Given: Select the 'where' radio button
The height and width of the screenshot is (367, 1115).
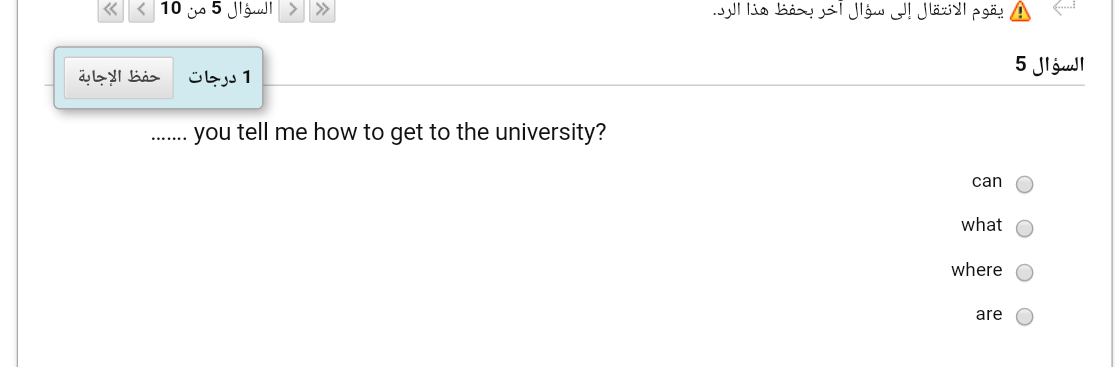Looking at the screenshot, I should coord(1024,272).
